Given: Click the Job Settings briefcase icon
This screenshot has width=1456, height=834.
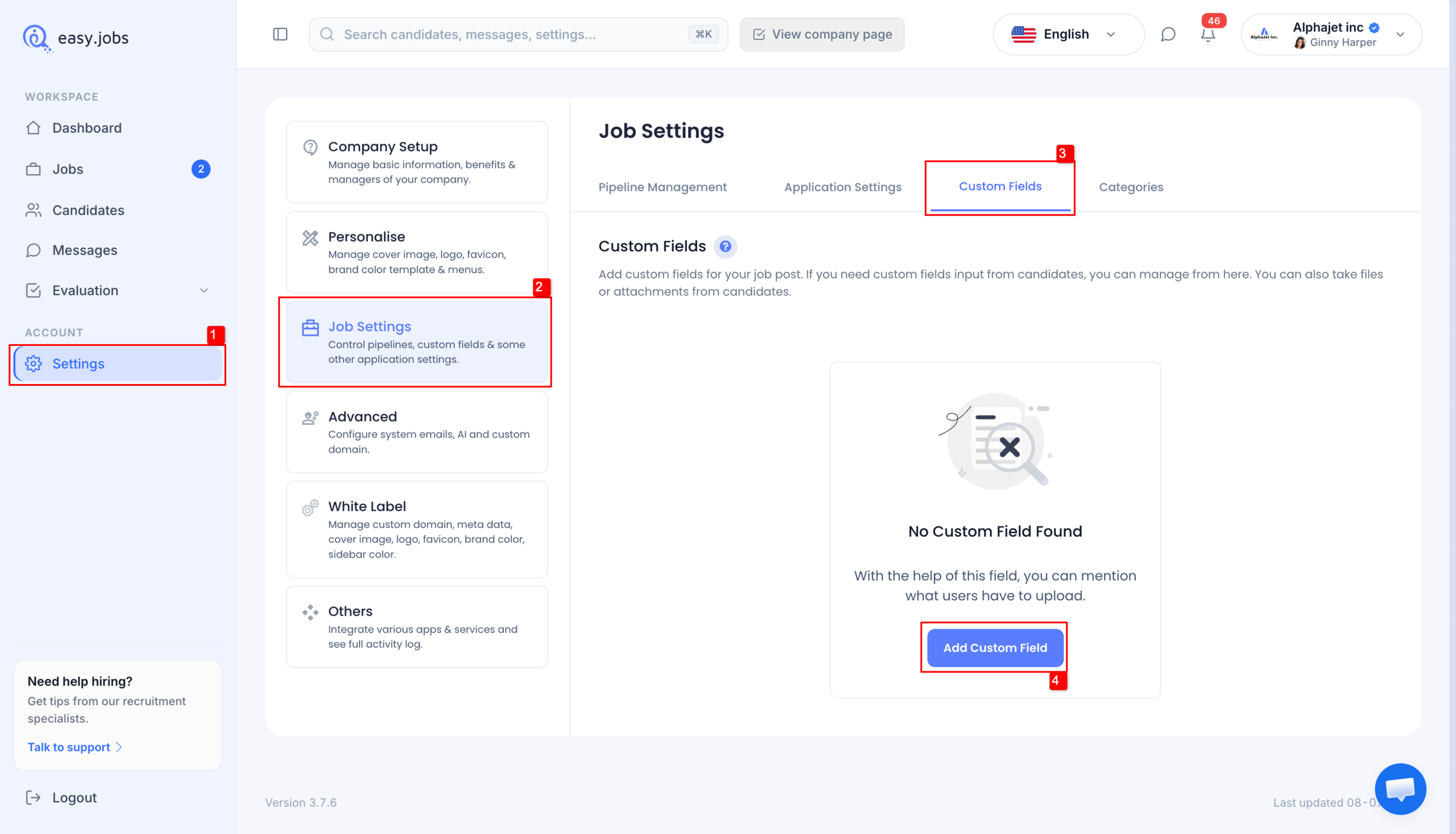Looking at the screenshot, I should [x=311, y=328].
